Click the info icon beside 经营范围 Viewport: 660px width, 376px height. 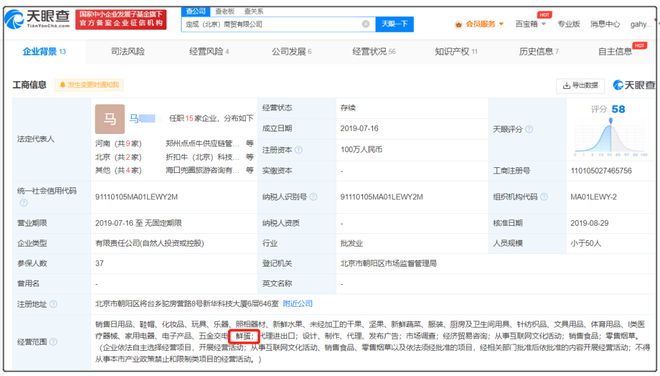click(x=53, y=341)
